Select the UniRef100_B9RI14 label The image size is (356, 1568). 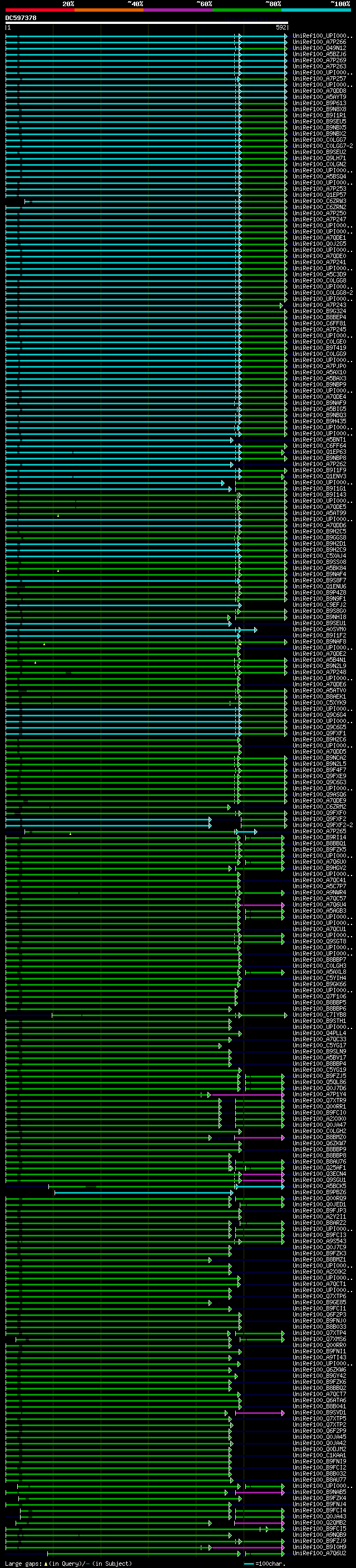319,838
